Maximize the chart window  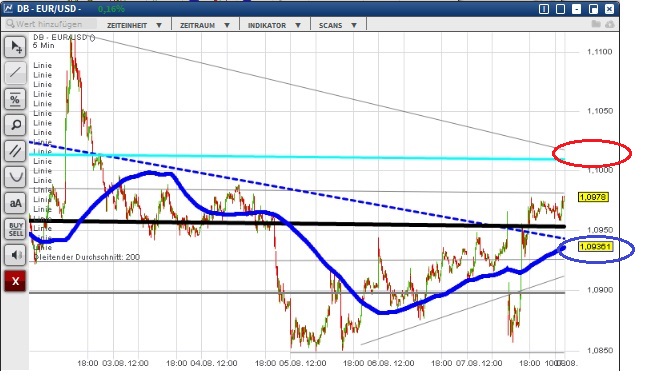pyautogui.click(x=593, y=9)
